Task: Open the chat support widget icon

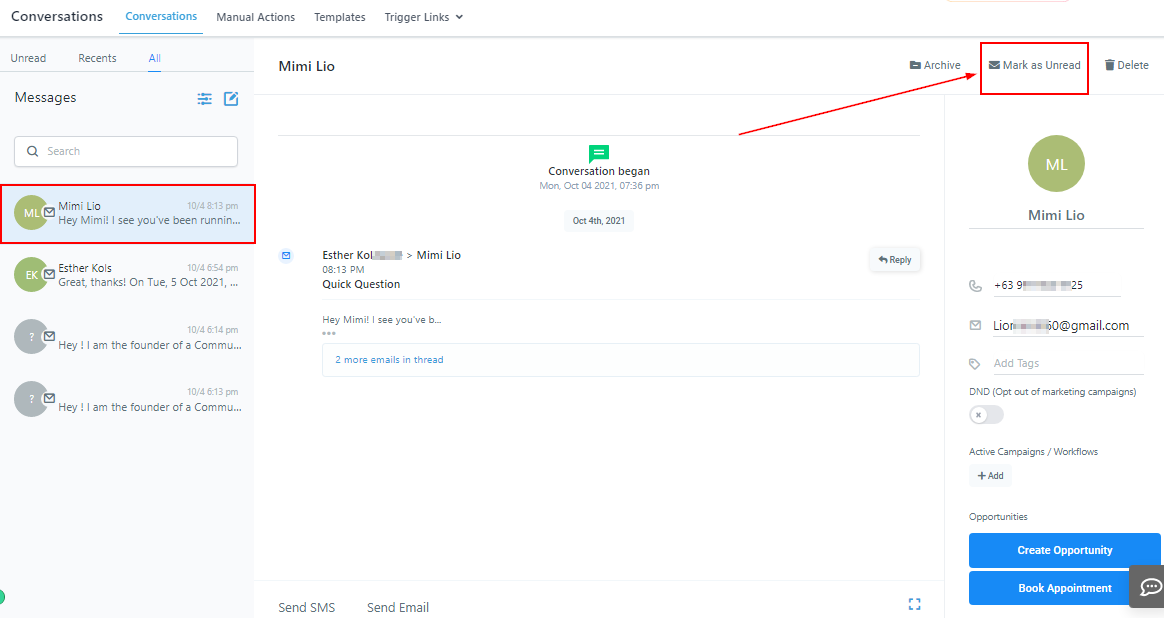Action: tap(1150, 587)
